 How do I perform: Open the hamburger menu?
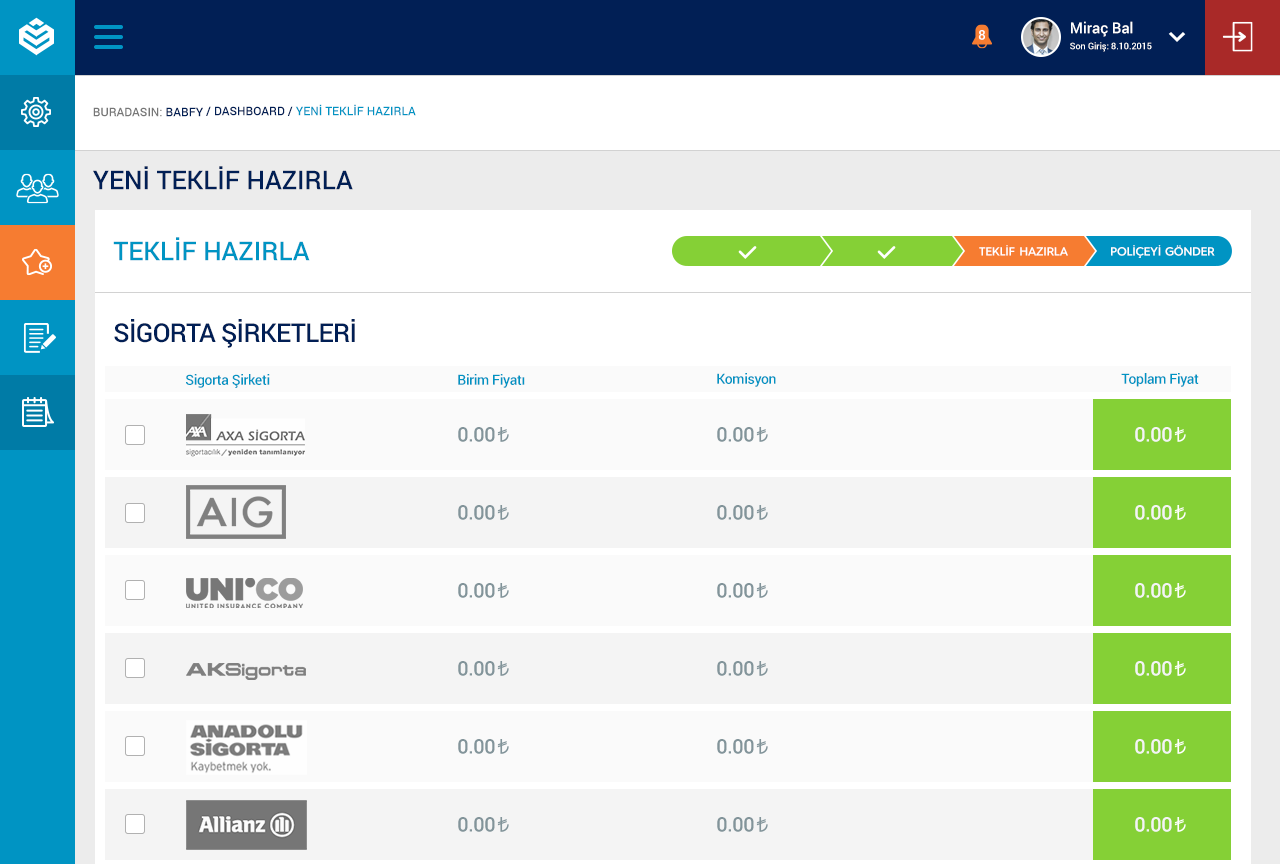tap(108, 37)
